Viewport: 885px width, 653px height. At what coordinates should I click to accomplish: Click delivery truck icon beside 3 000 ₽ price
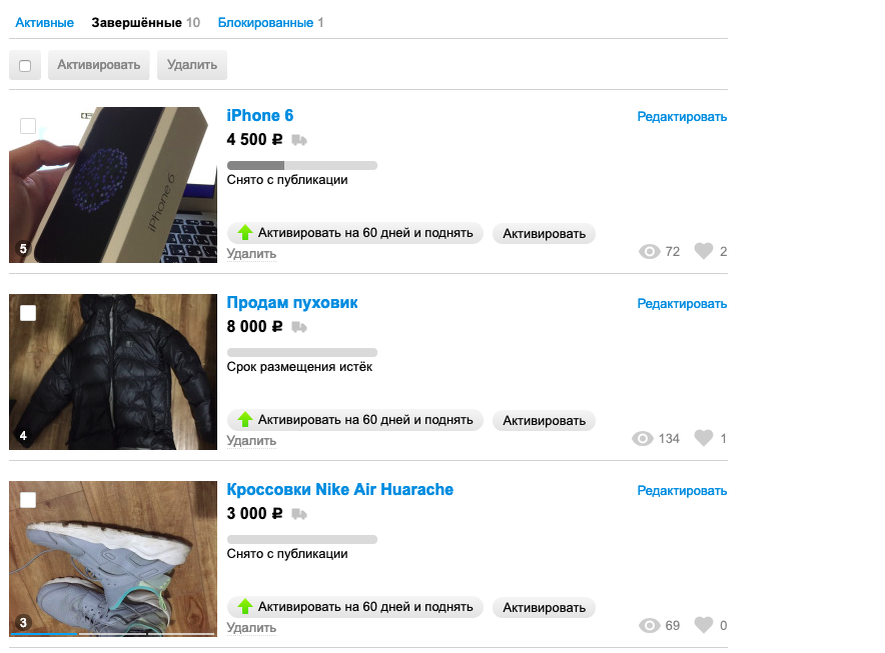[299, 514]
